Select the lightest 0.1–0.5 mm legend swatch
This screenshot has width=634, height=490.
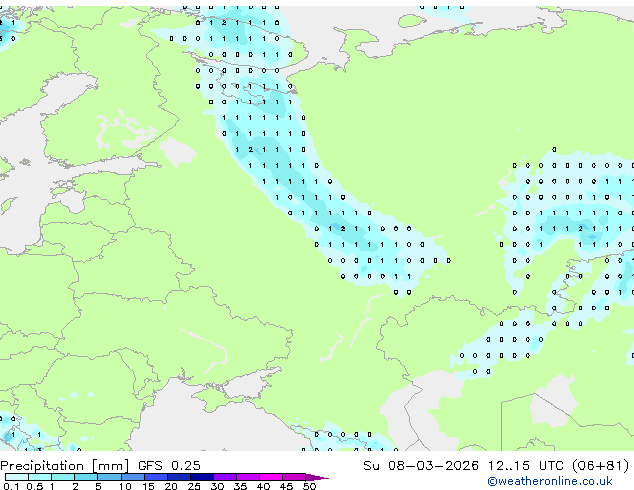[x=17, y=477]
